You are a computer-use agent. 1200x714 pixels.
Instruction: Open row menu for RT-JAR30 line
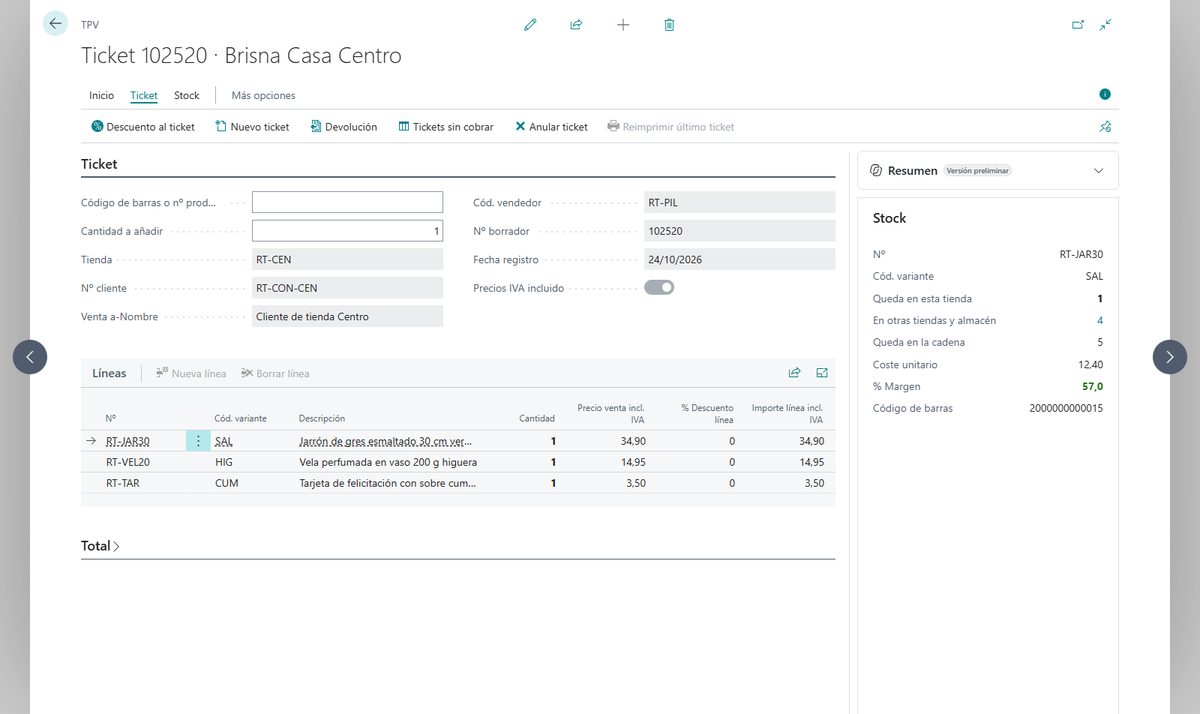click(x=198, y=441)
